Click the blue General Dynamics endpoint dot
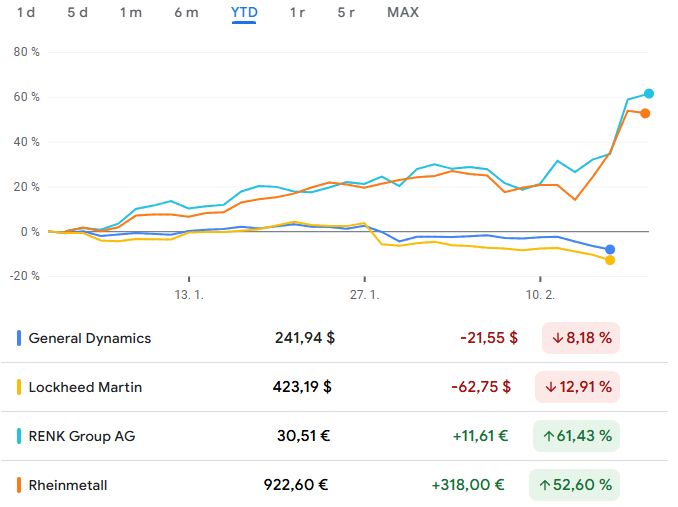The image size is (678, 507). [610, 249]
